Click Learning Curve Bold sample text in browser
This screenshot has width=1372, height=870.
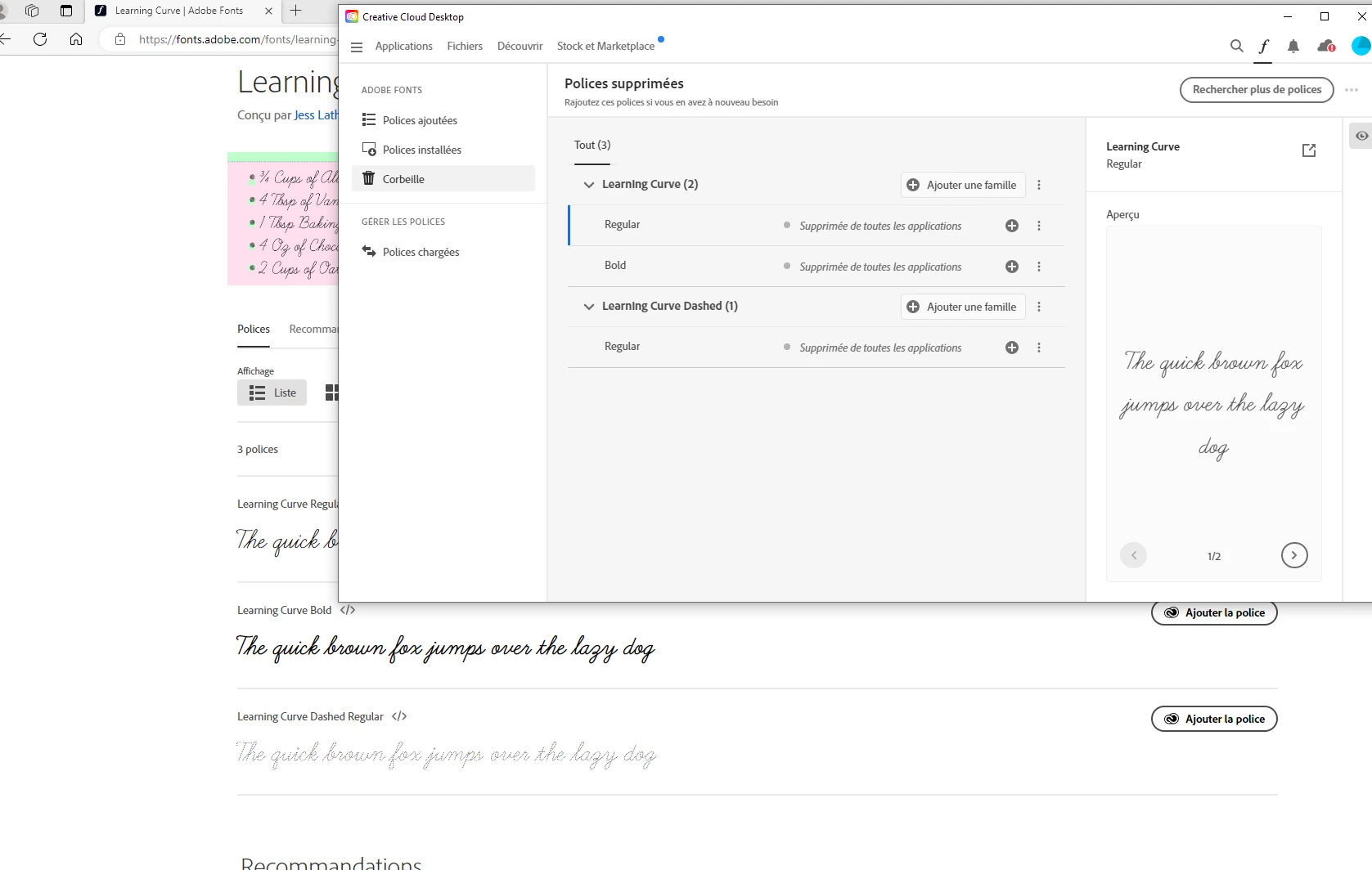click(446, 648)
